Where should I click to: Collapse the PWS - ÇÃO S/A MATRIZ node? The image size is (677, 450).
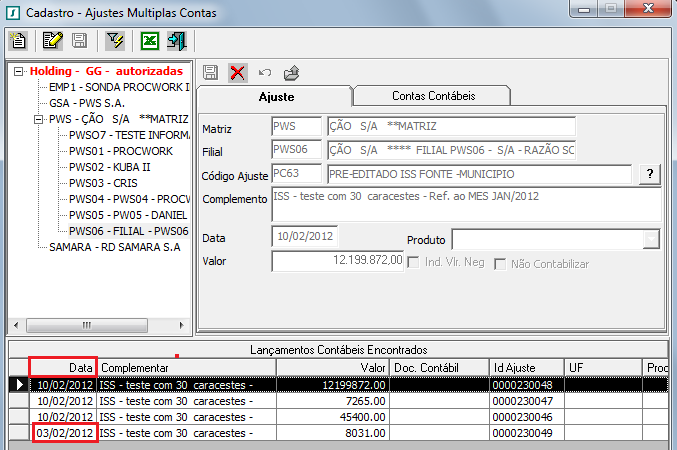39,119
